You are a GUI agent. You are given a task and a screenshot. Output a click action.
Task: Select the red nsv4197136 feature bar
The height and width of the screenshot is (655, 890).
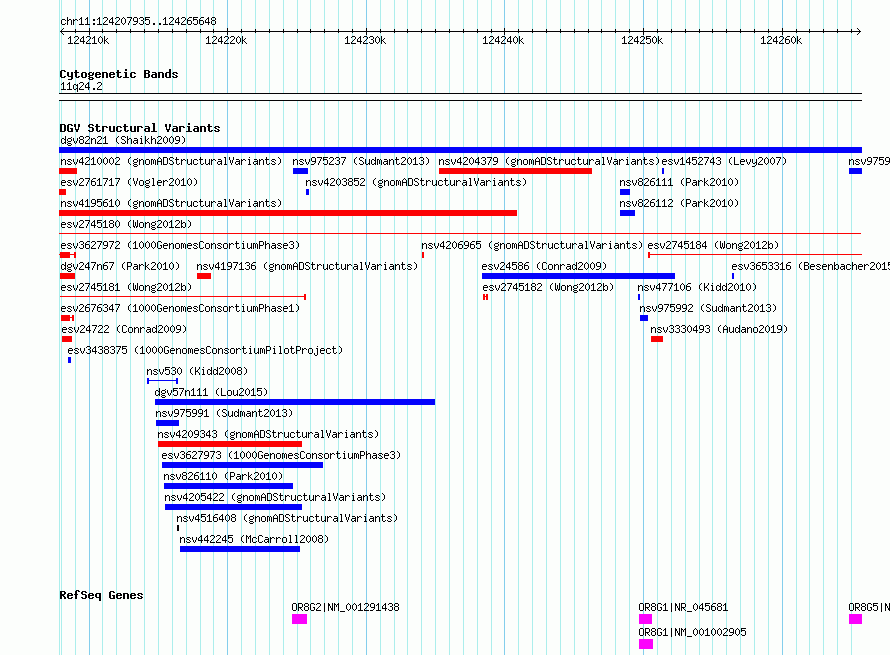pos(204,276)
